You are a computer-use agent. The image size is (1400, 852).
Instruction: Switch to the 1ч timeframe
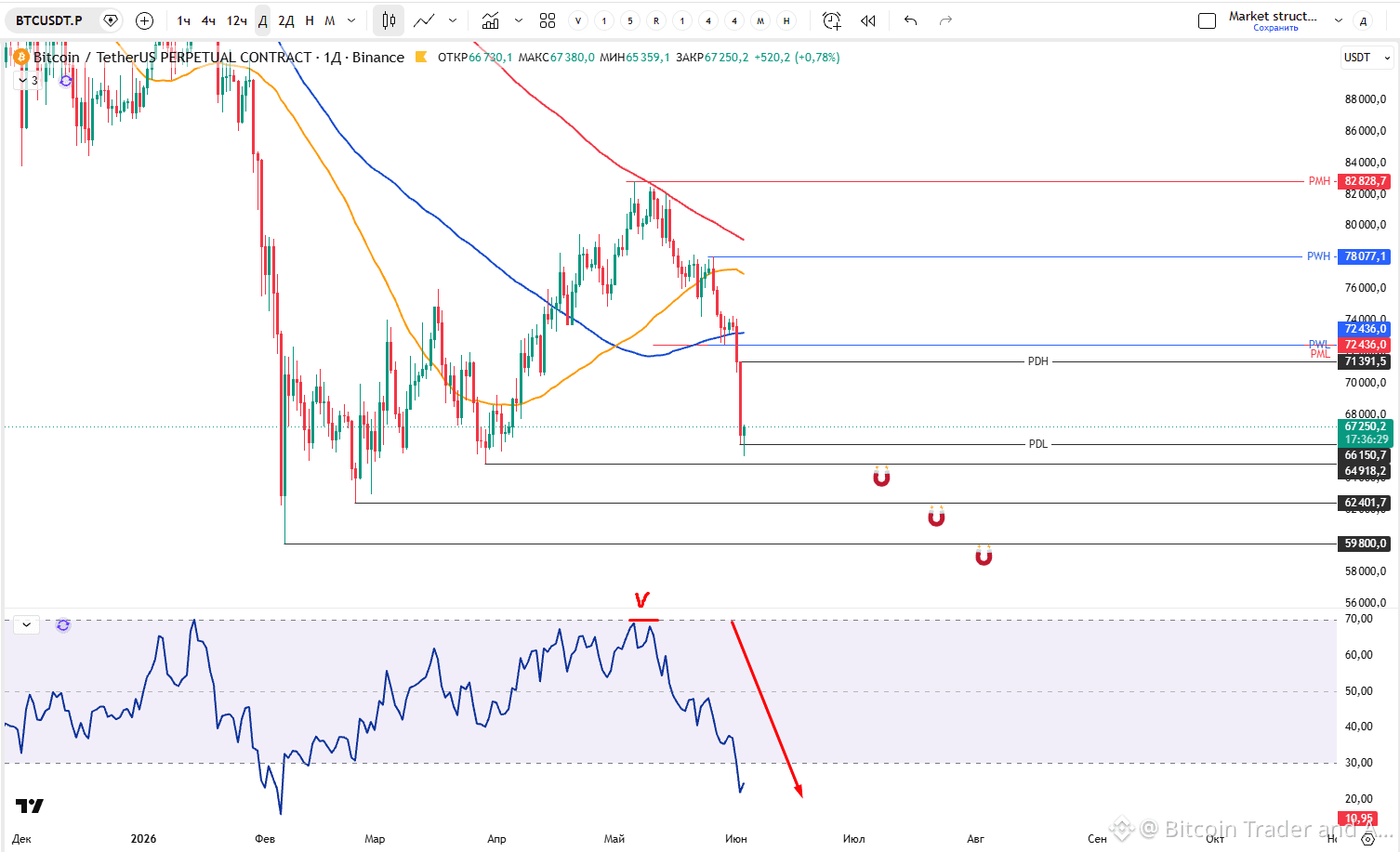click(184, 20)
